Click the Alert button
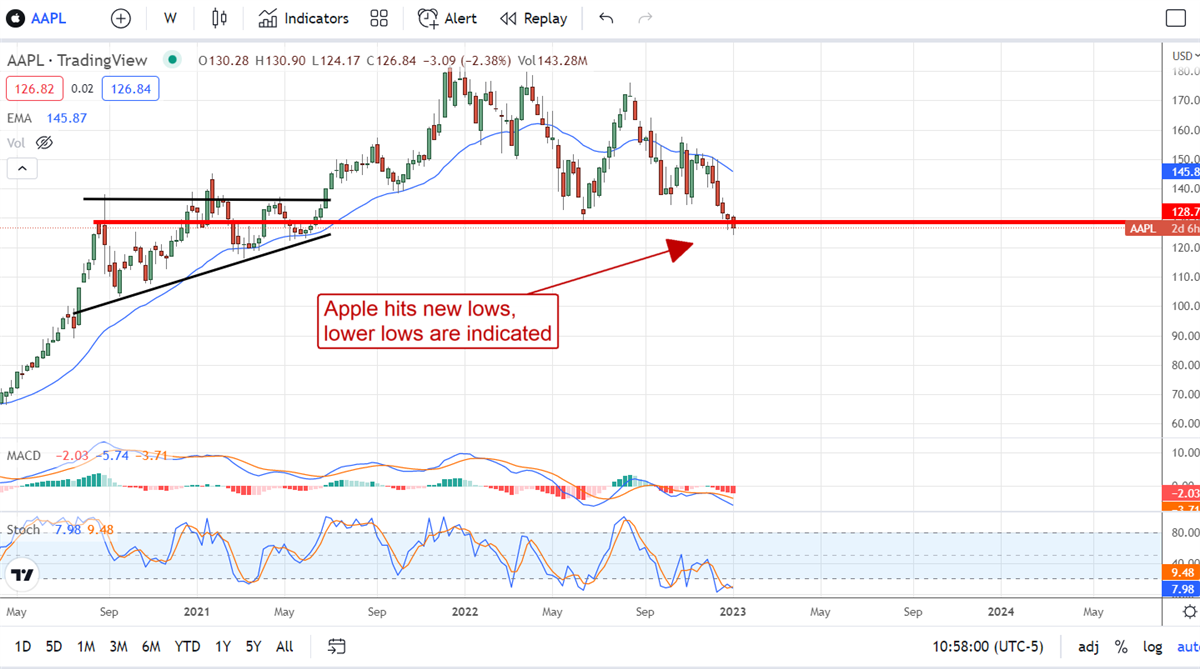 448,18
